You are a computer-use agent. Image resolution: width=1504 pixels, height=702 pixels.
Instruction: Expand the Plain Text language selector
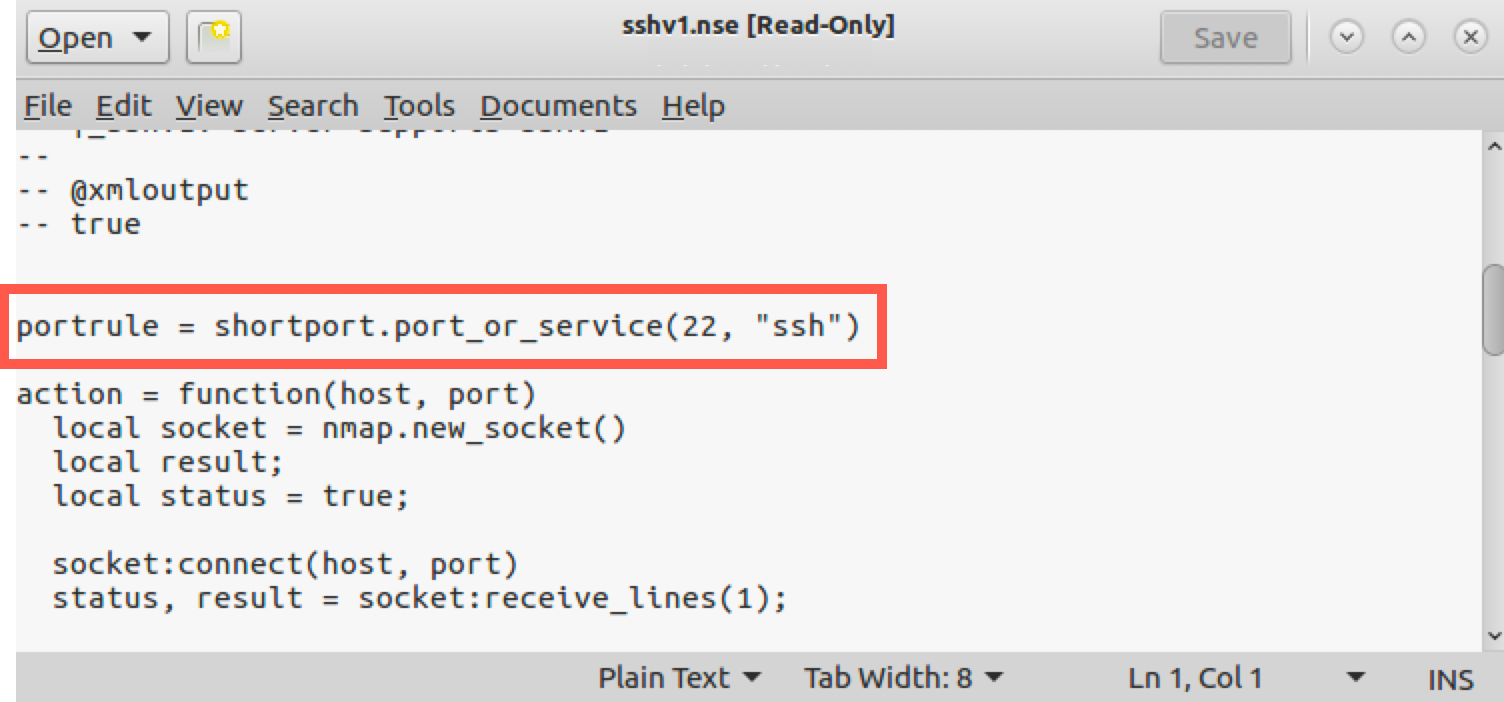click(679, 678)
